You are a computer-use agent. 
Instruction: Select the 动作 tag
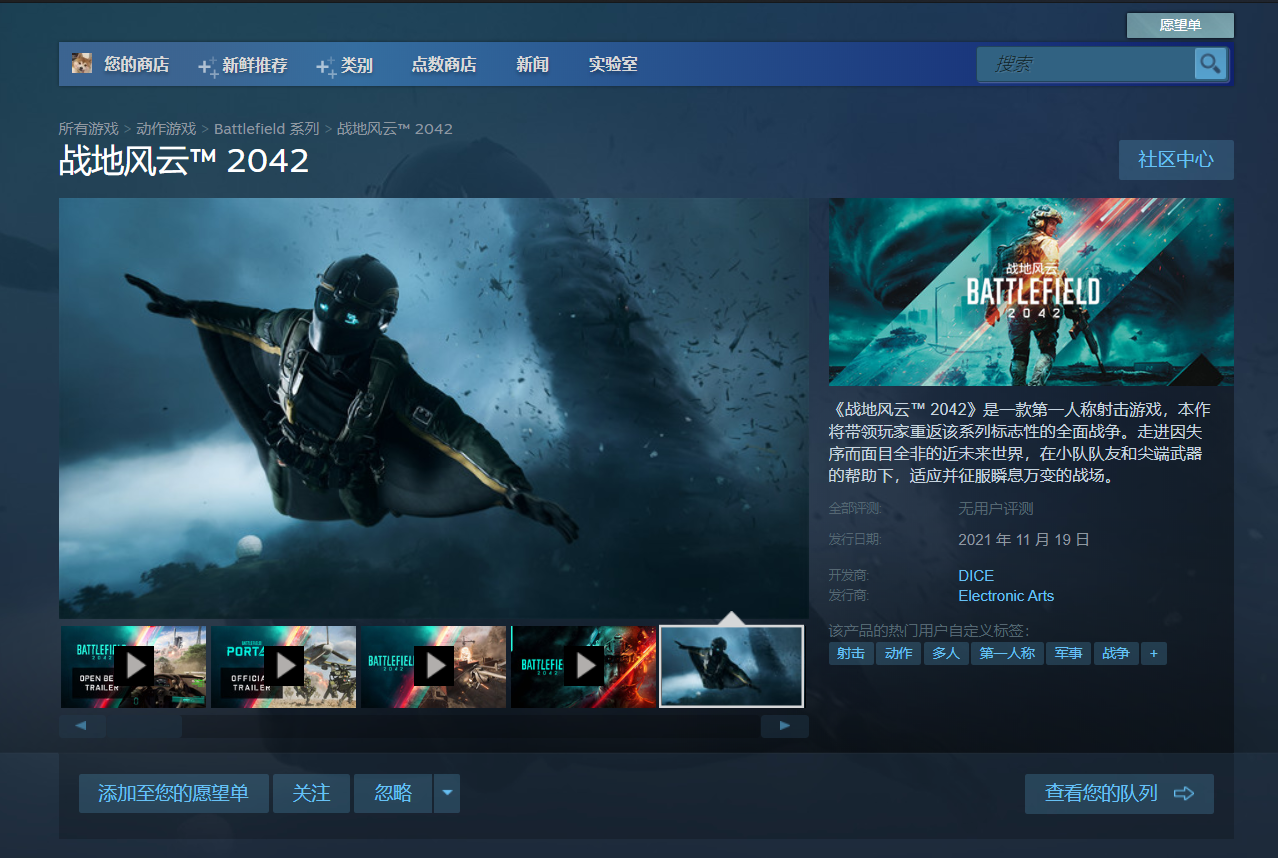(899, 654)
